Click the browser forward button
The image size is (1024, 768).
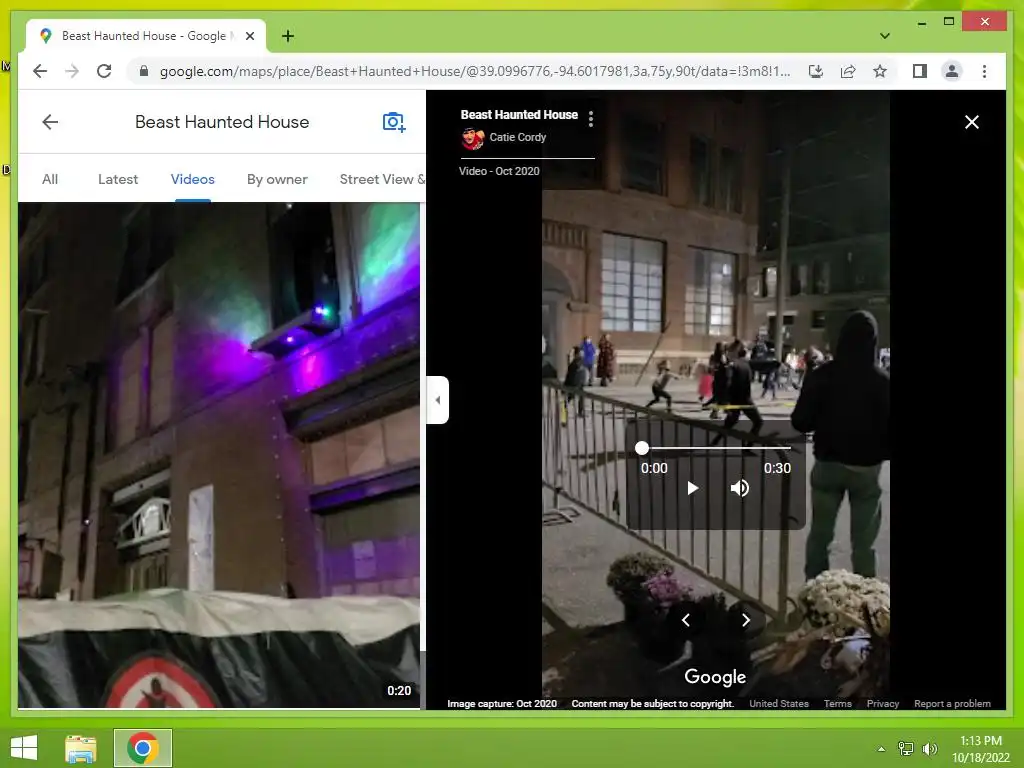tap(72, 71)
